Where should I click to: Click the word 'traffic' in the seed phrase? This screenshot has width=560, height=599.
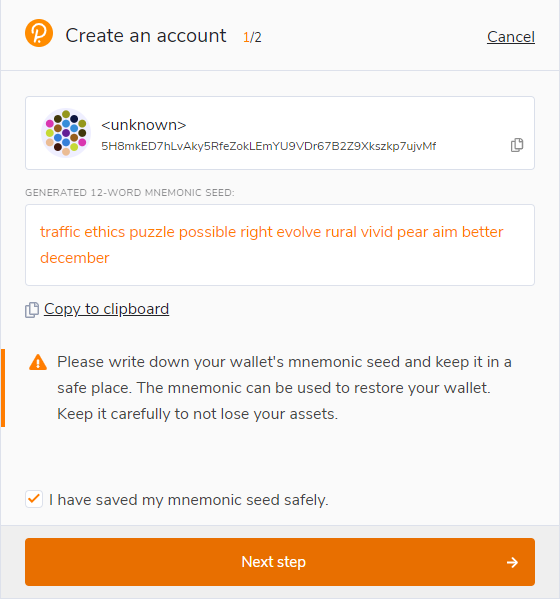(x=60, y=232)
